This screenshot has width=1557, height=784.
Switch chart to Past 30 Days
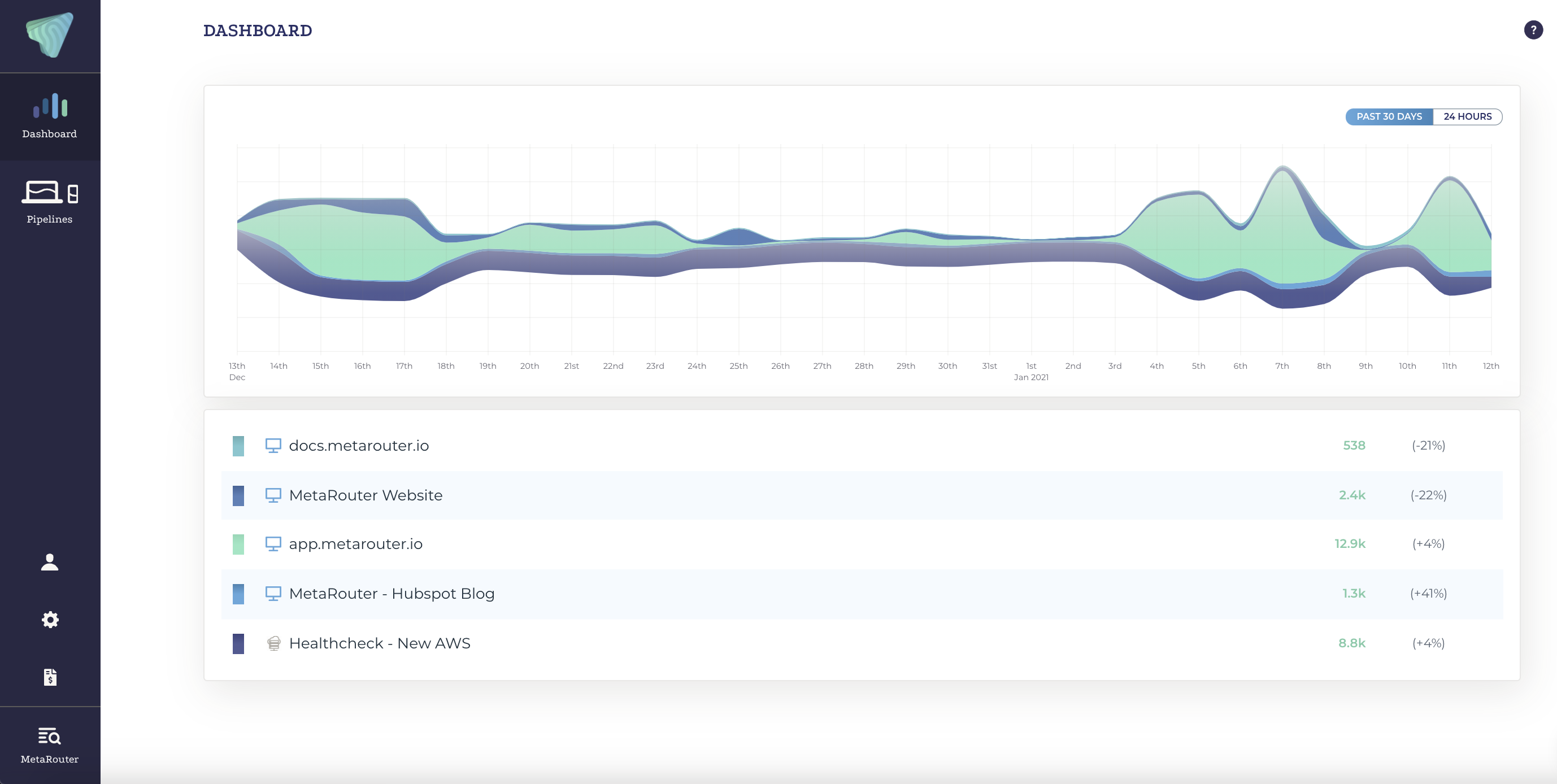coord(1389,117)
